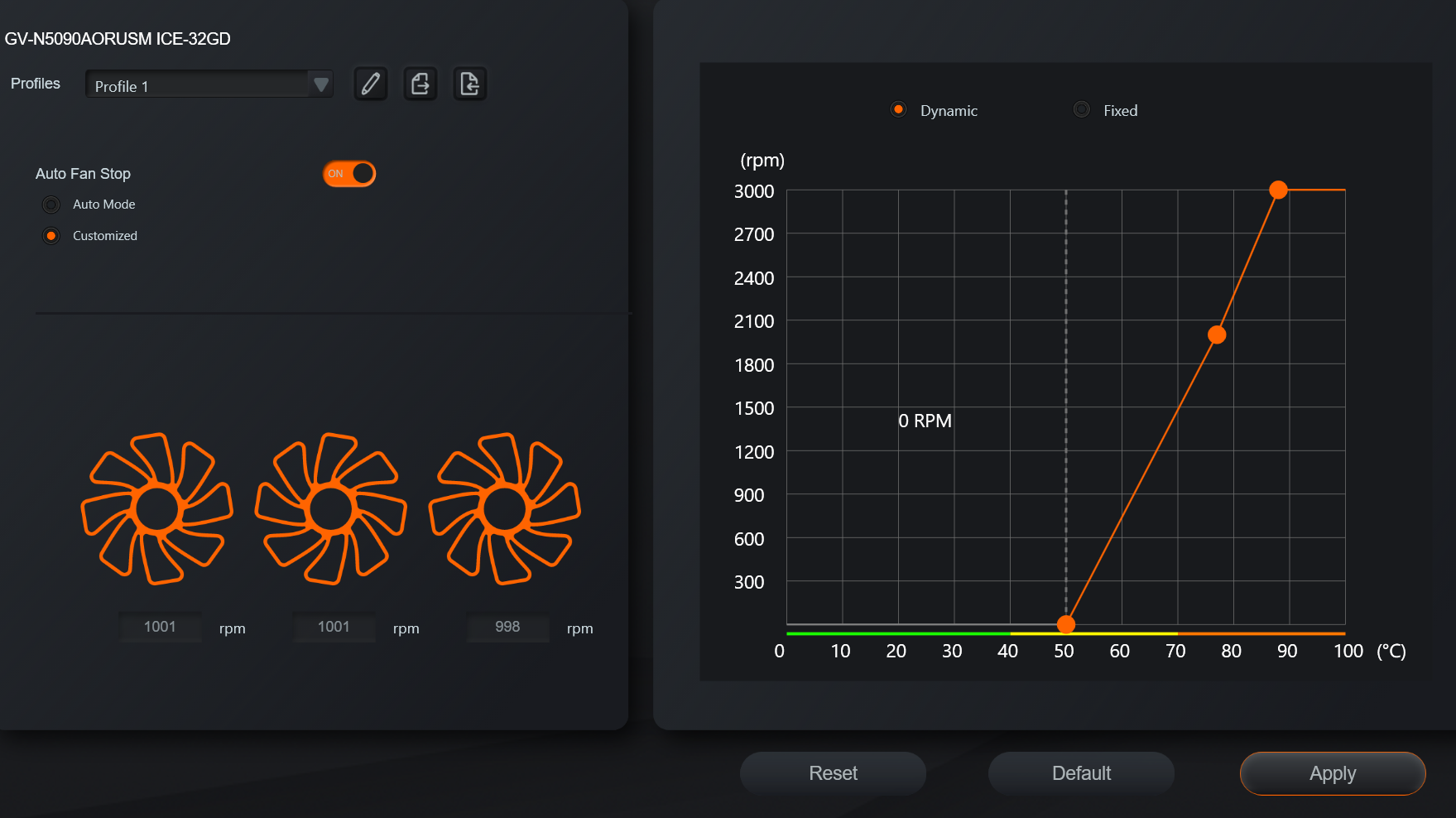
Task: Click the 3000 rpm axis label
Action: pyautogui.click(x=754, y=191)
